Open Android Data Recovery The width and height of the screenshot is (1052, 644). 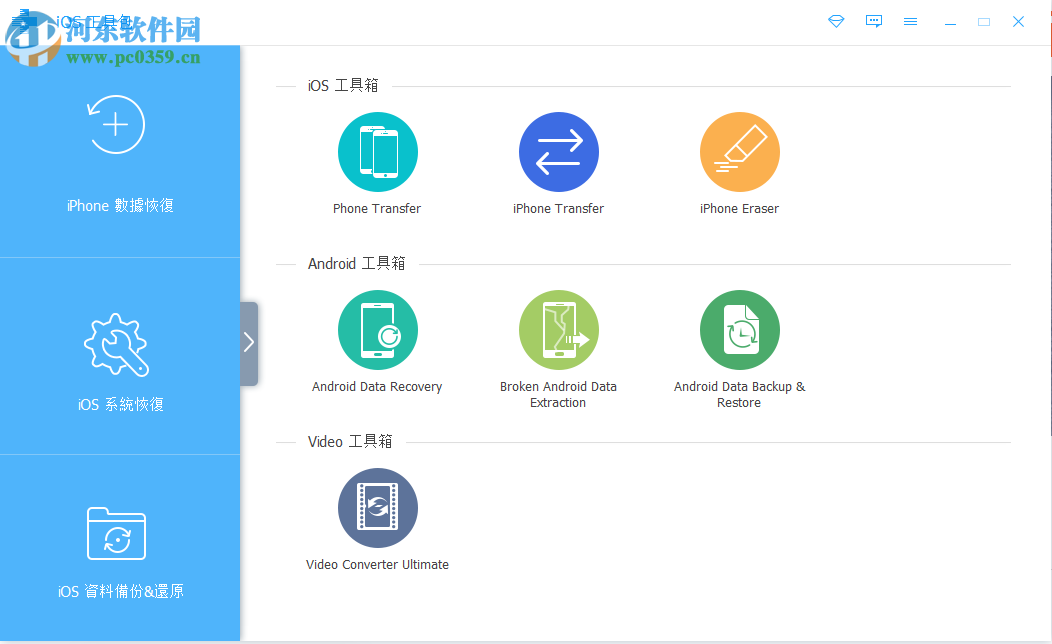coord(377,330)
